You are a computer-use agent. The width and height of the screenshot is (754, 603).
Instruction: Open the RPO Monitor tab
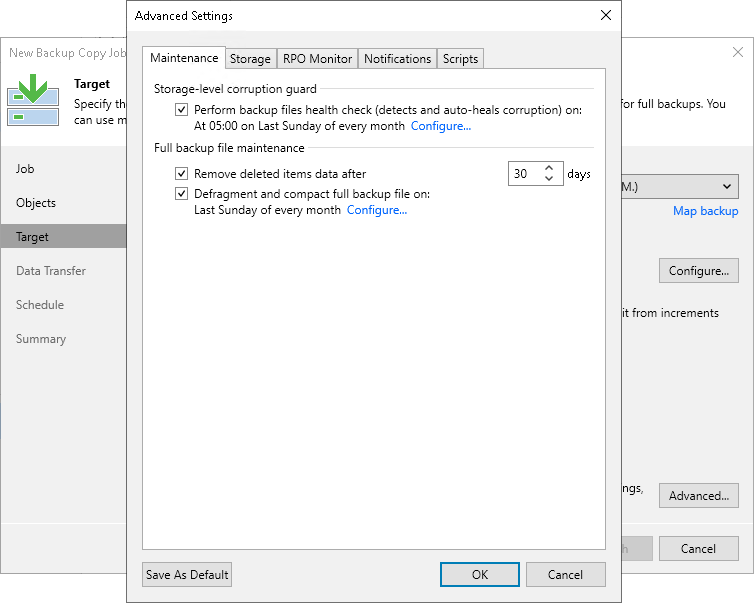317,59
